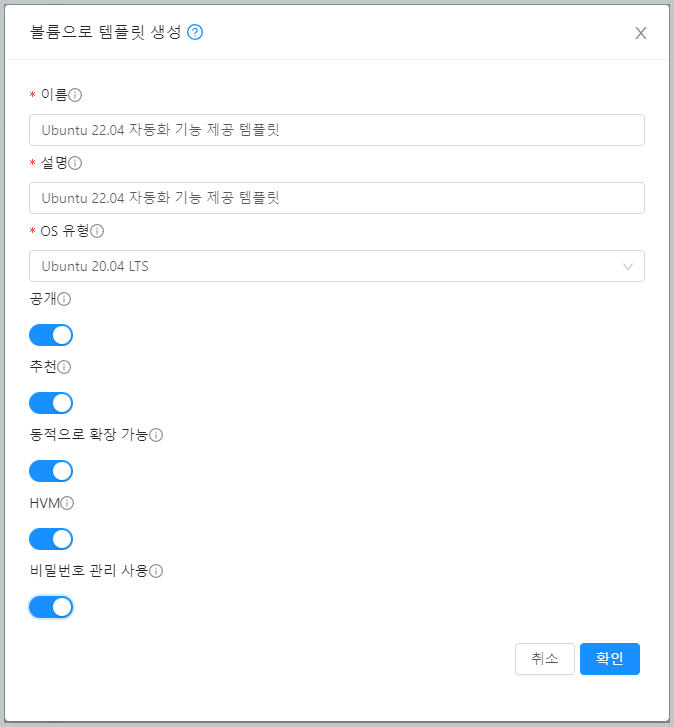Screen dimensions: 674x727
Task: Open the OS 유형 dropdown showing Ubuntu 20.04 LTS
Action: tap(320, 266)
